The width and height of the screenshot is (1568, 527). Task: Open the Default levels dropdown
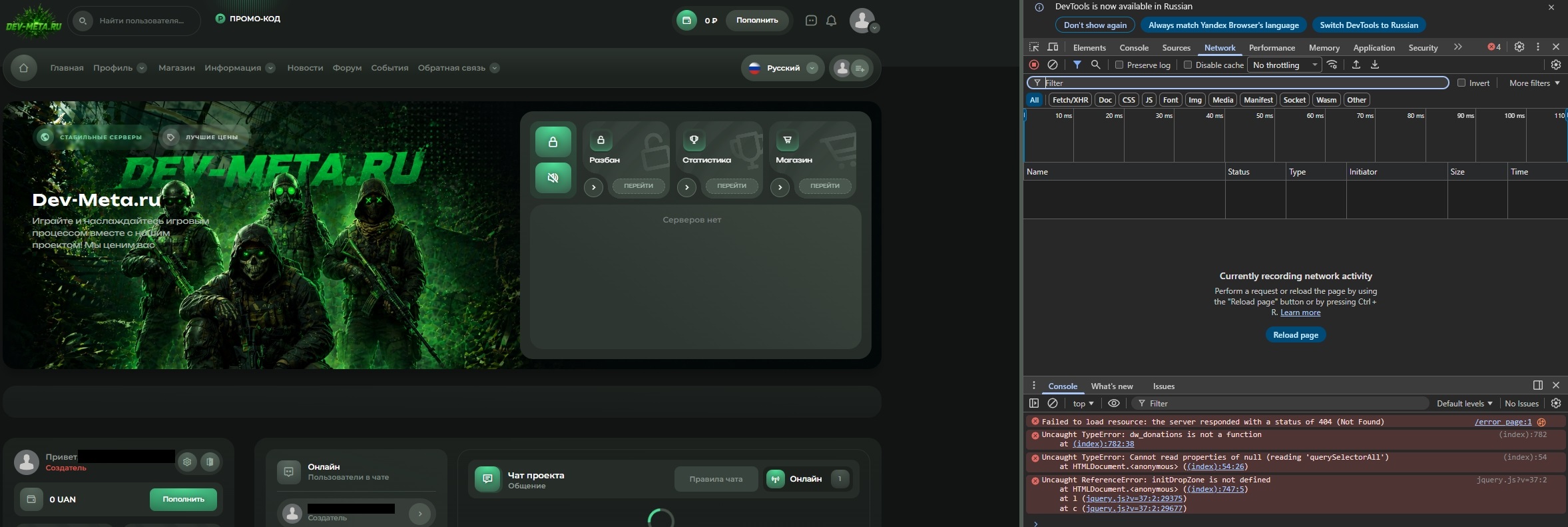click(x=1465, y=403)
